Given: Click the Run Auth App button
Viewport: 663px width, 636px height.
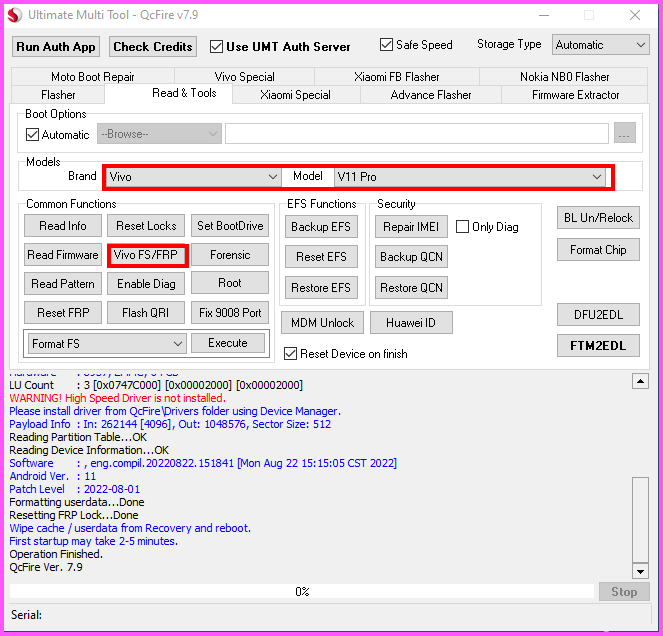Looking at the screenshot, I should [56, 47].
